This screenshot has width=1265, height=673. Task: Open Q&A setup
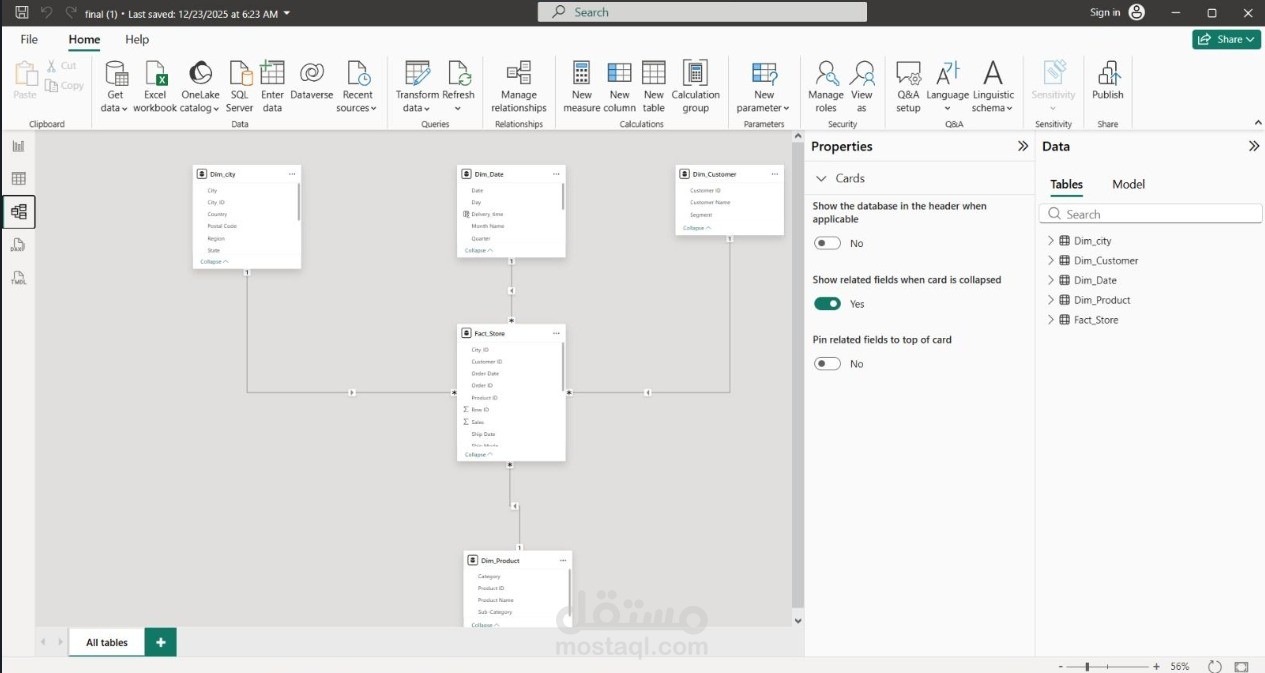click(x=908, y=87)
